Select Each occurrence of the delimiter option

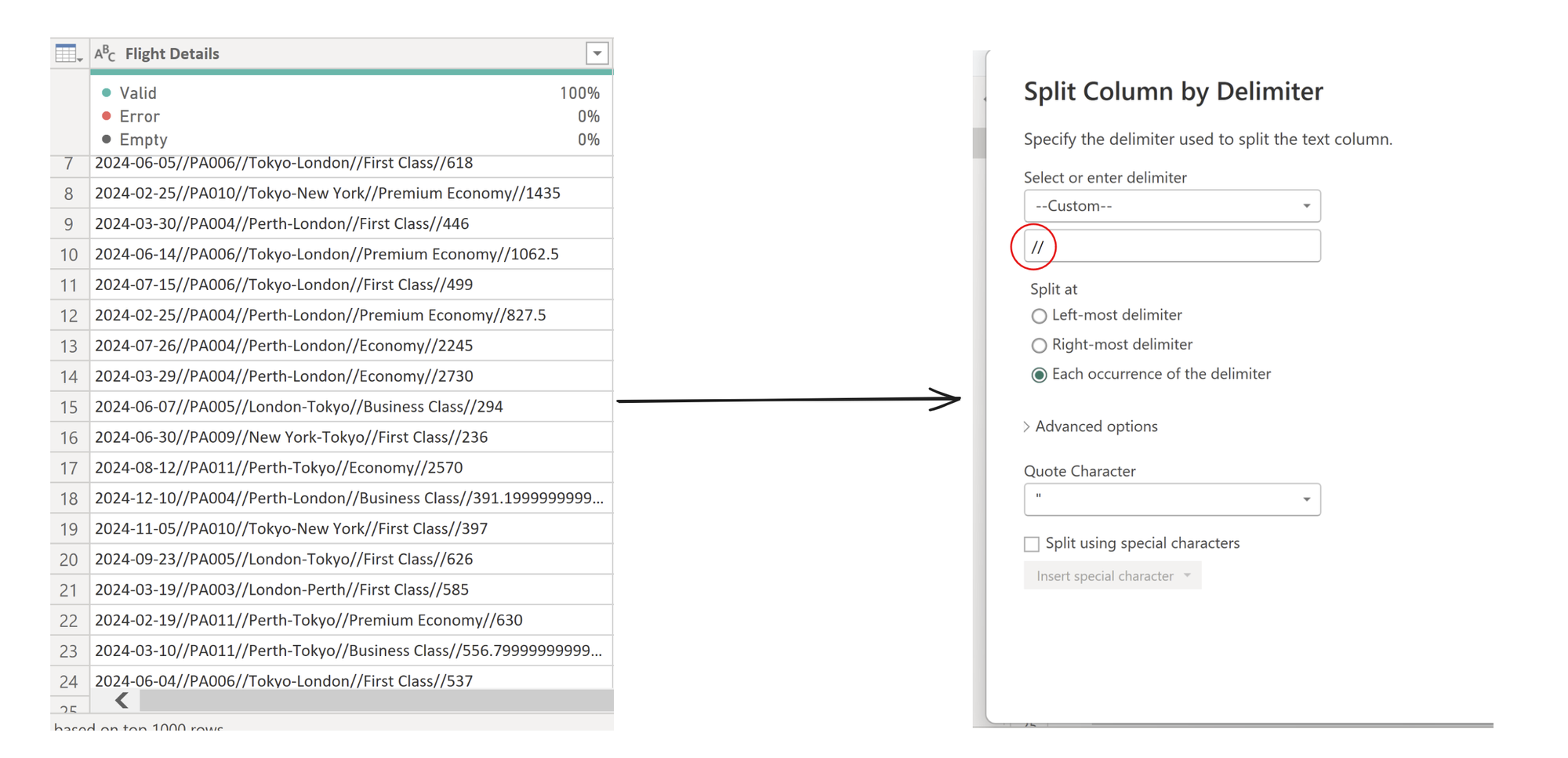click(x=1039, y=375)
